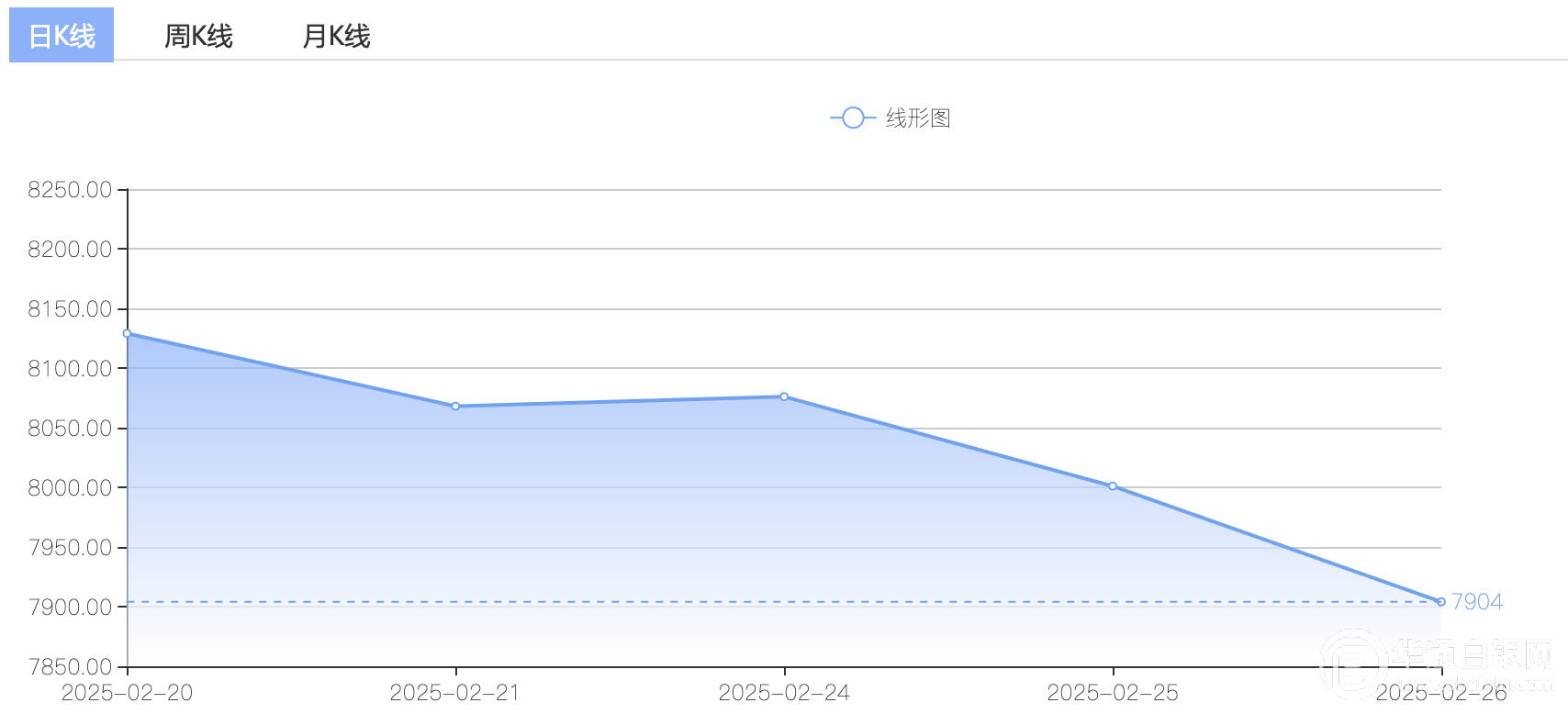Toggle the 线形图 legend circle icon

[x=853, y=117]
